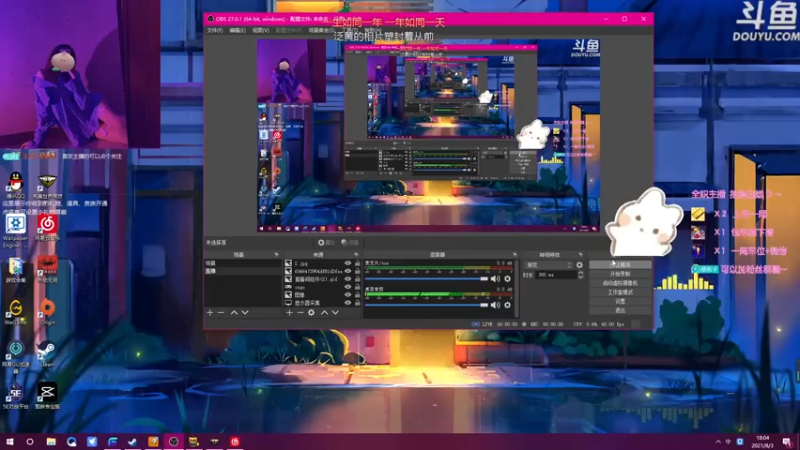The image size is (800, 450).
Task: Click the 停止推流 stop streaming button
Action: click(x=620, y=265)
